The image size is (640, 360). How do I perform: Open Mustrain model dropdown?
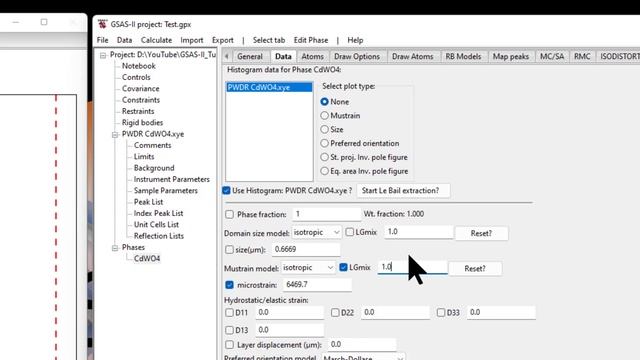click(308, 267)
